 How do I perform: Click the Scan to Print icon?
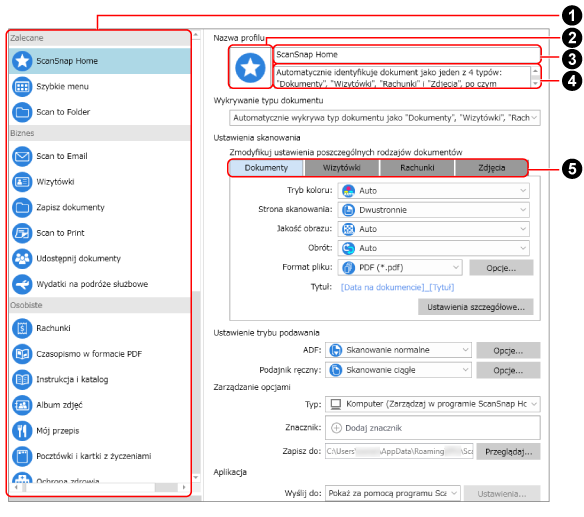pos(22,233)
